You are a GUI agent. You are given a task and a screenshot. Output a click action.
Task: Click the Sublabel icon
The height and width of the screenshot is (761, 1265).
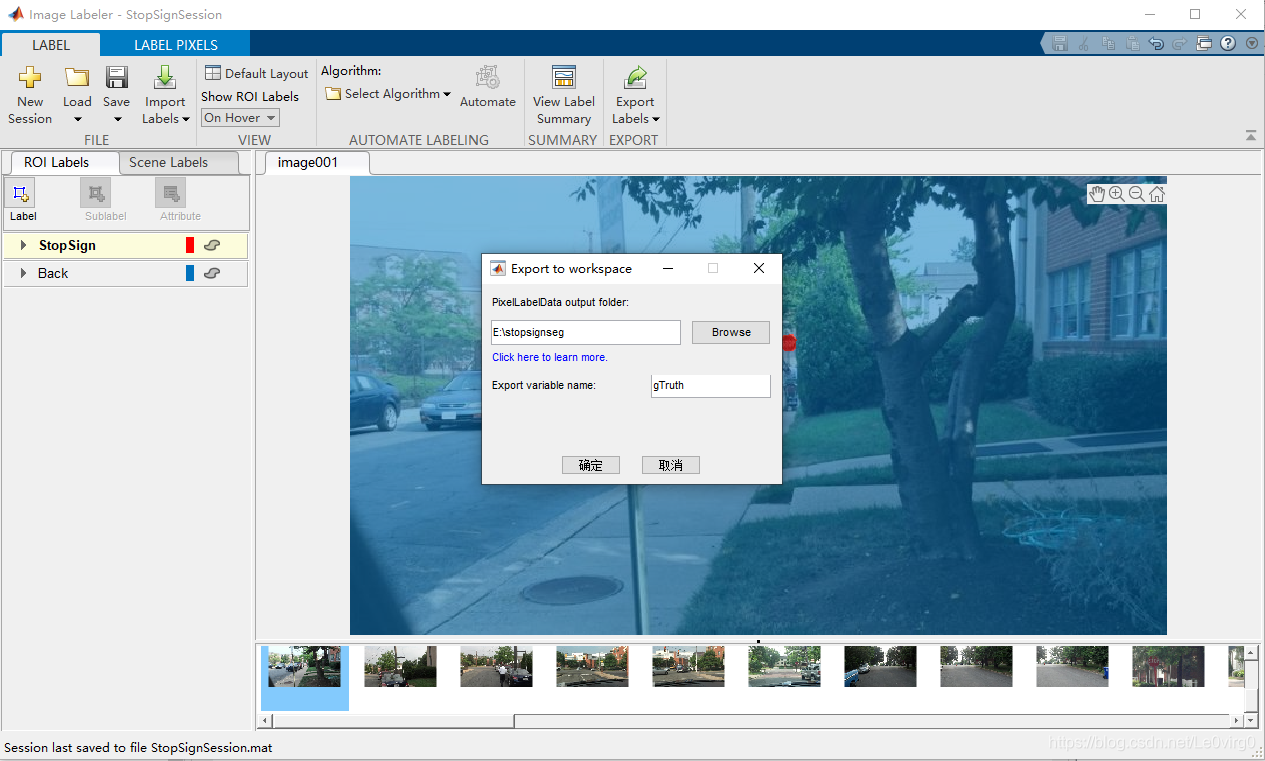[96, 193]
